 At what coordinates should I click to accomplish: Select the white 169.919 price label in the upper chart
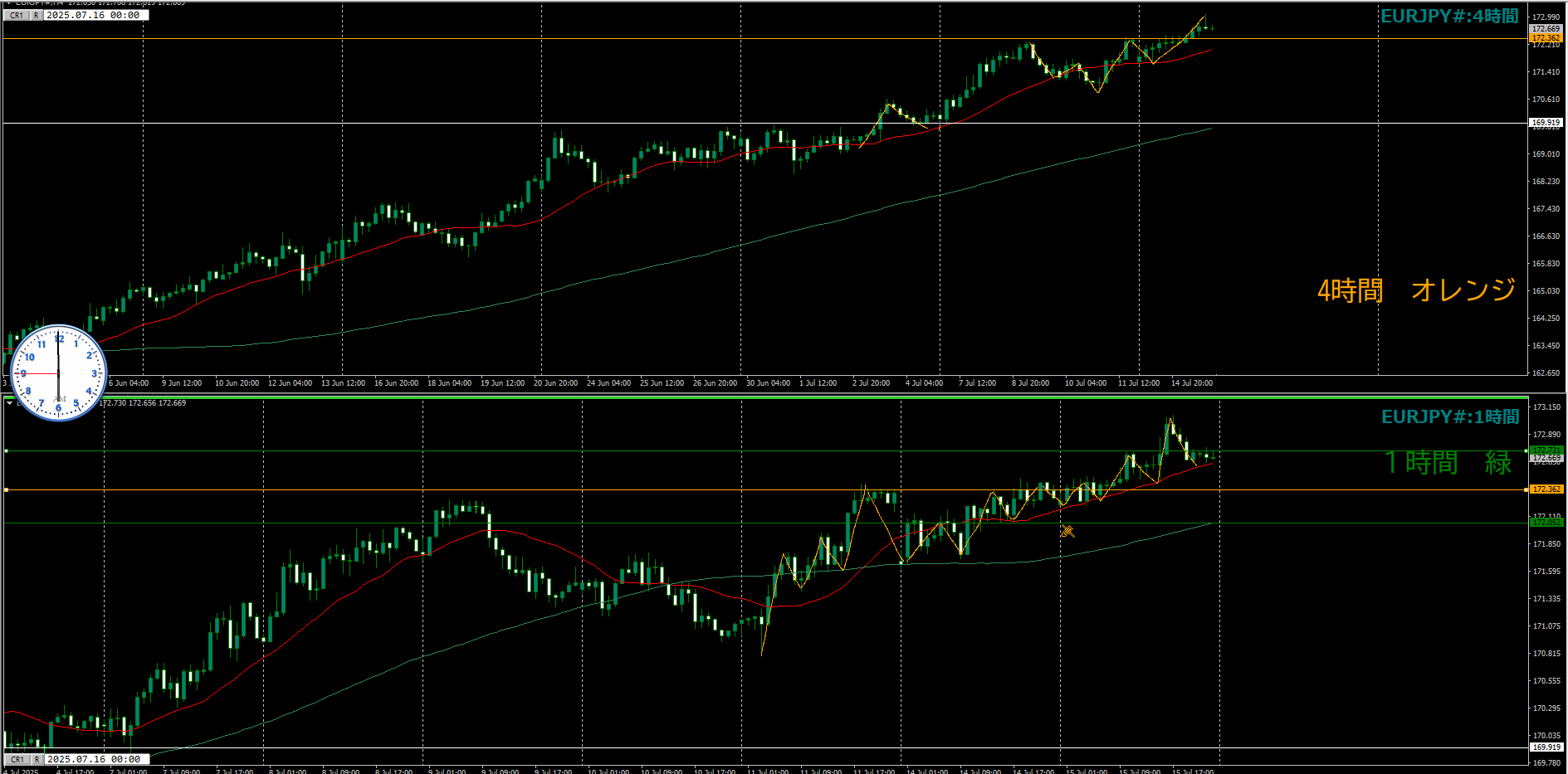(1546, 123)
